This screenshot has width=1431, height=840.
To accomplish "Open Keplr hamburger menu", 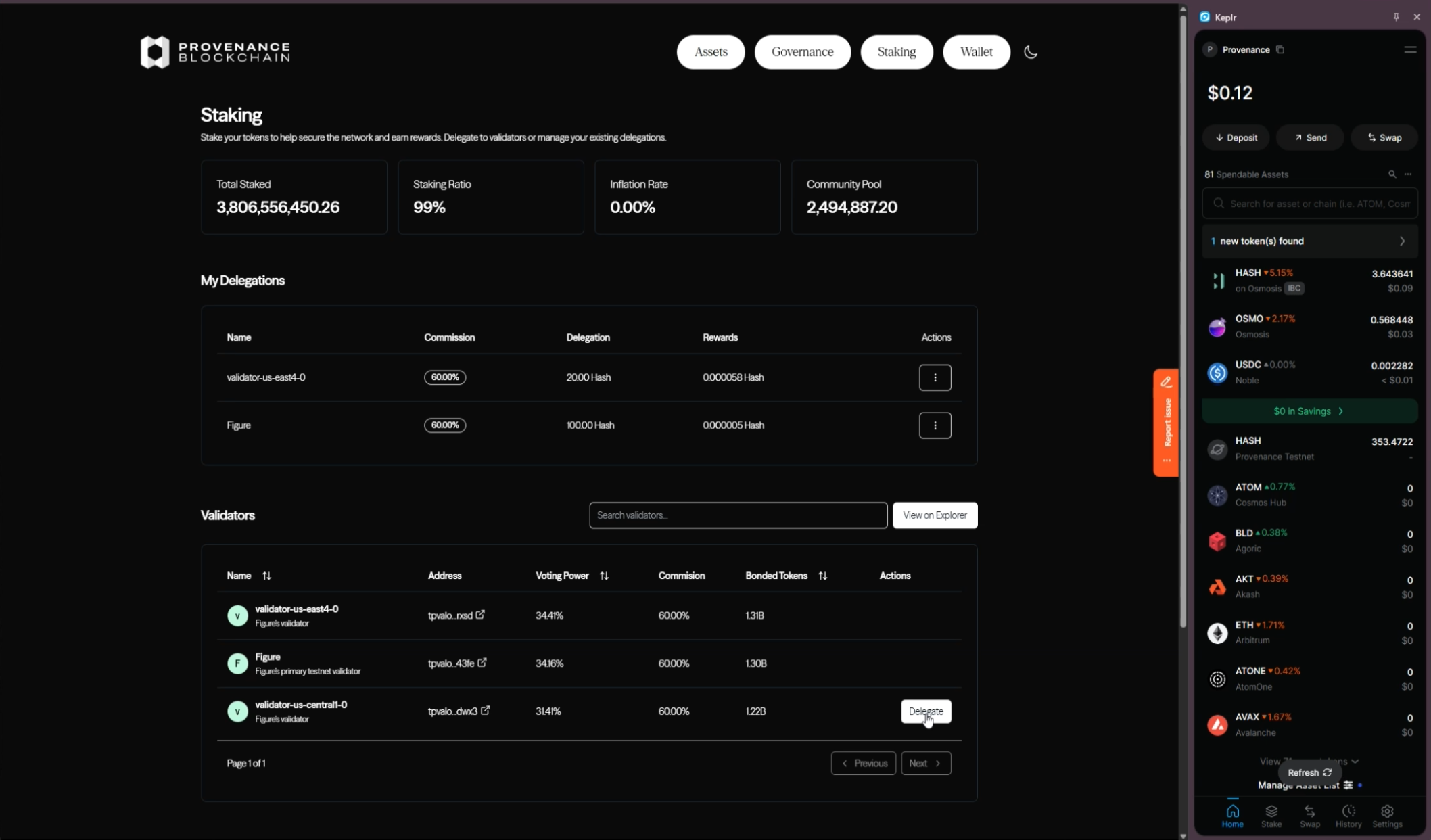I will coord(1410,49).
